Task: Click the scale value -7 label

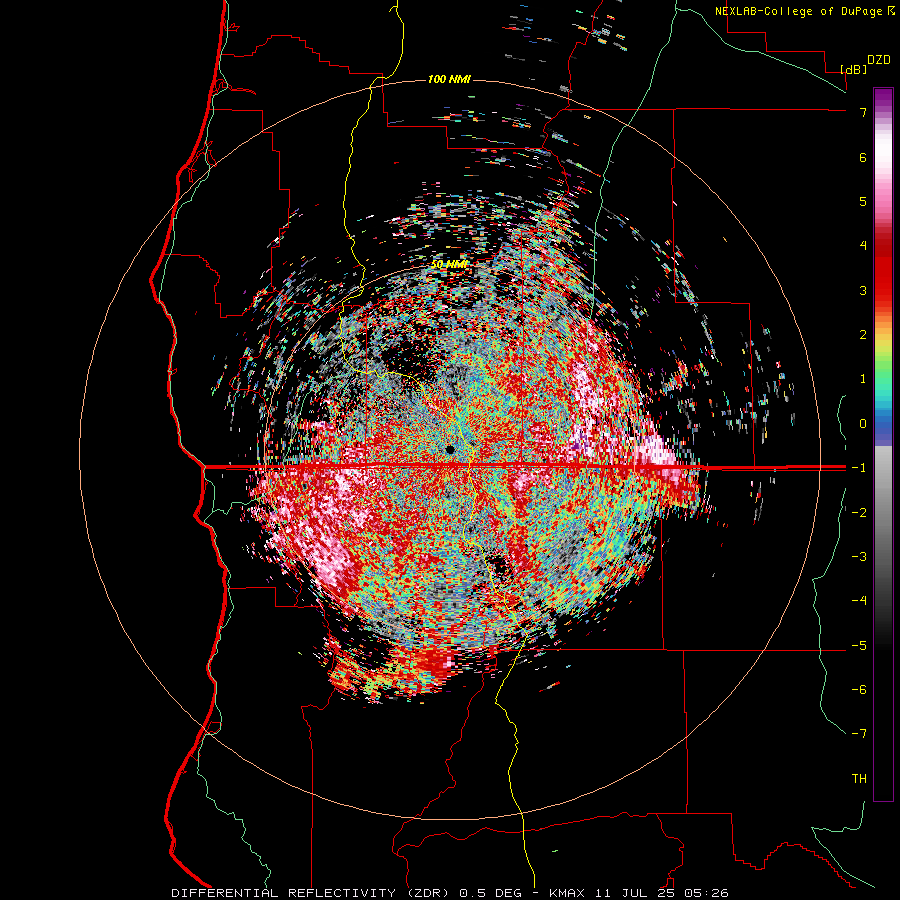Action: pos(859,734)
